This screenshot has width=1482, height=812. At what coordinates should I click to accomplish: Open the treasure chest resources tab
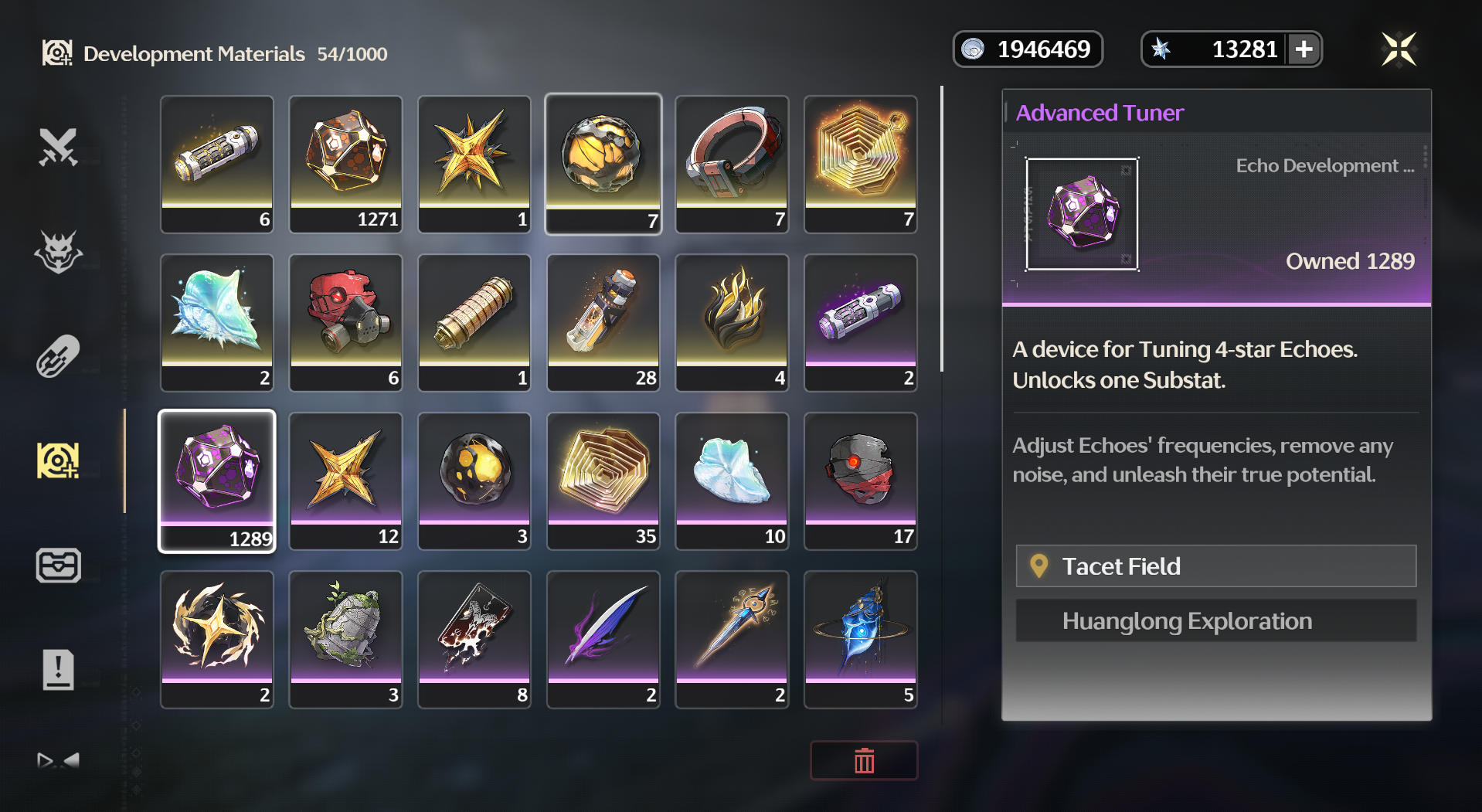[59, 565]
